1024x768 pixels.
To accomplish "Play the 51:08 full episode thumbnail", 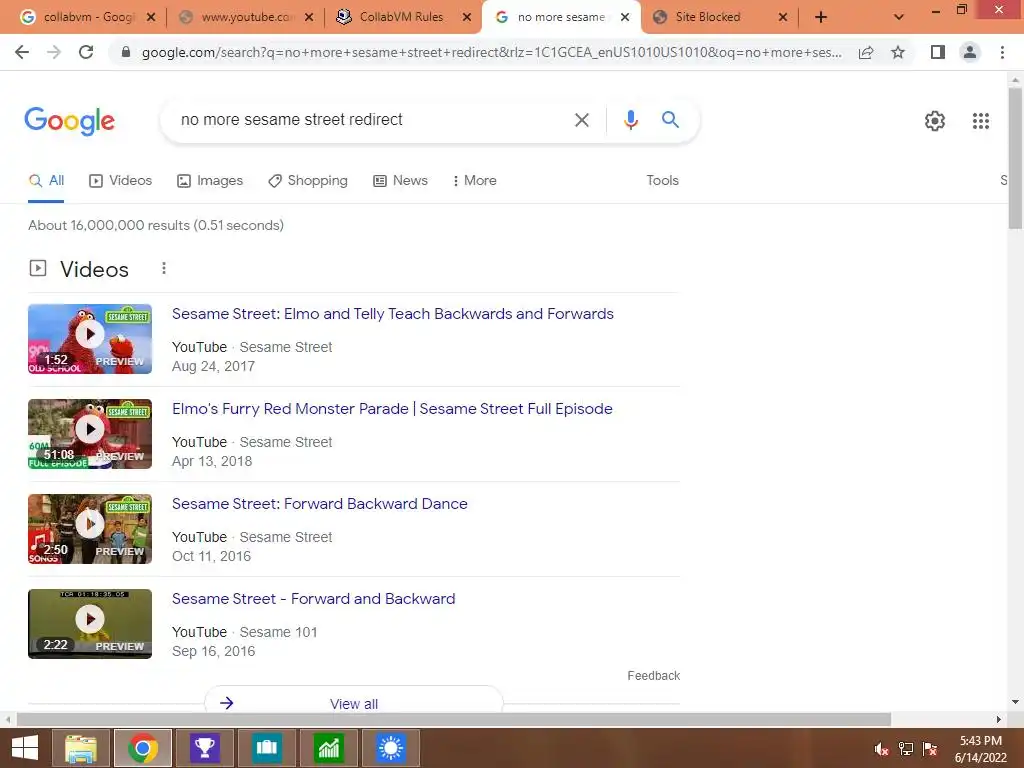I will click(x=90, y=434).
